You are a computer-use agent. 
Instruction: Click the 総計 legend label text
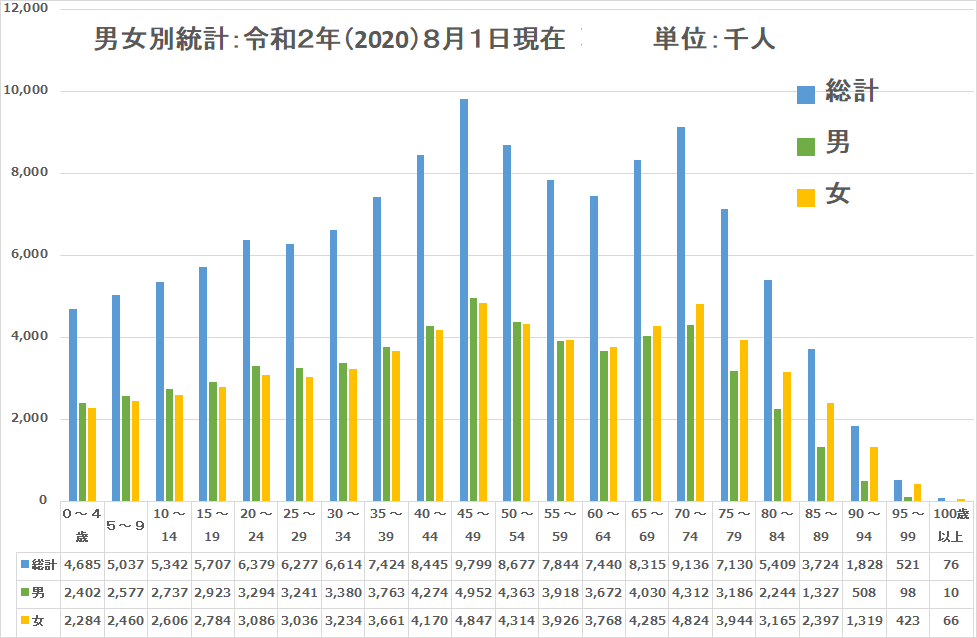click(x=852, y=91)
